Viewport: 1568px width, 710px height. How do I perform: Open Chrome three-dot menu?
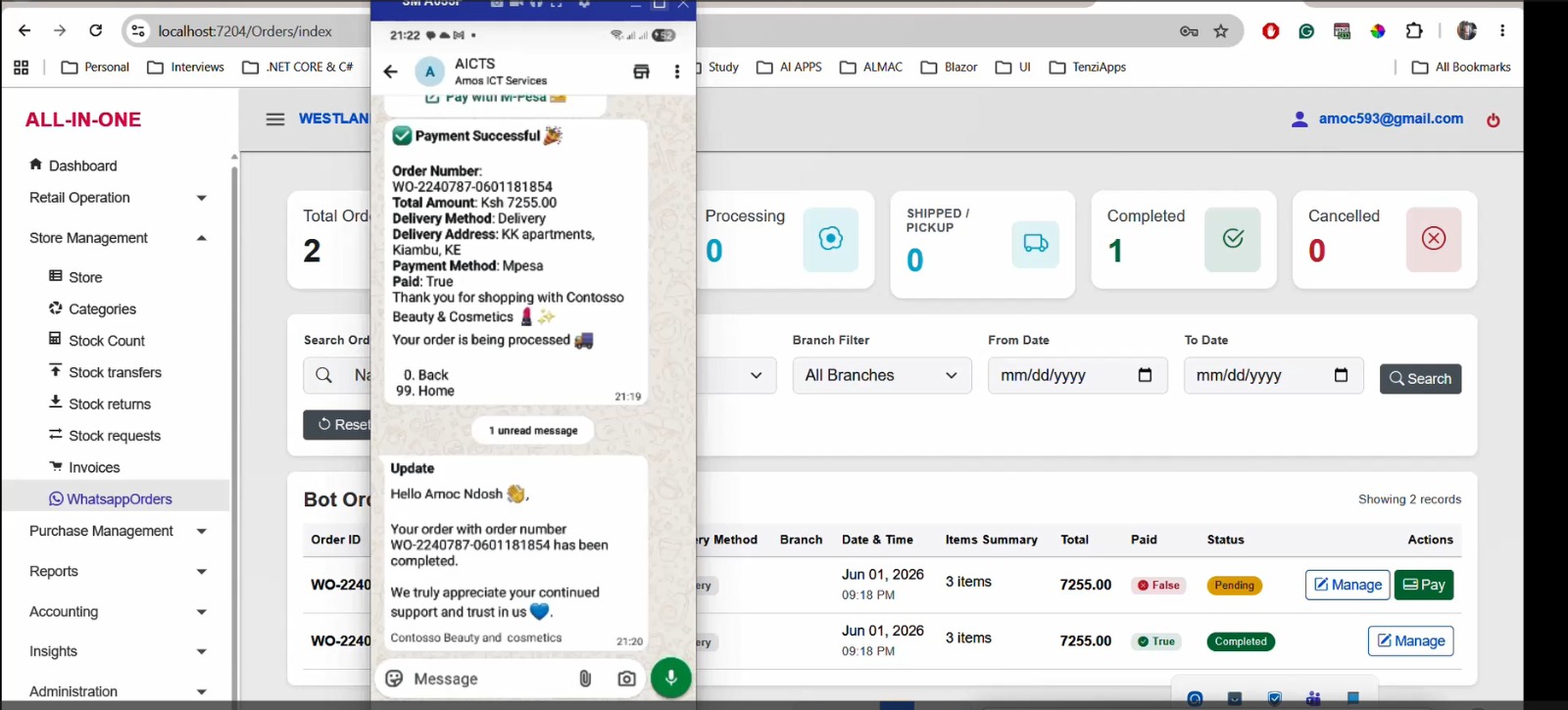tap(1502, 30)
